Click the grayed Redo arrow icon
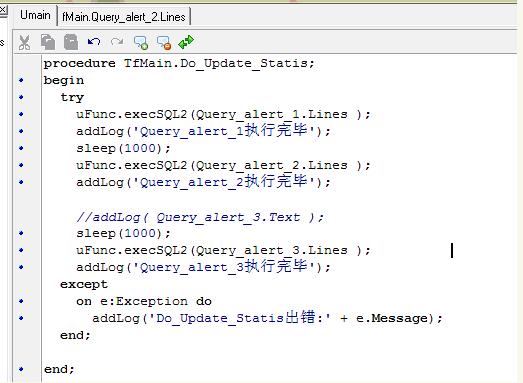The width and height of the screenshot is (523, 383). pyautogui.click(x=117, y=42)
